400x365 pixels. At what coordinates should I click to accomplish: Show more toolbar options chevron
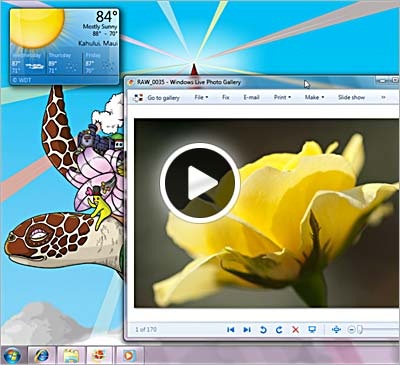tap(383, 97)
